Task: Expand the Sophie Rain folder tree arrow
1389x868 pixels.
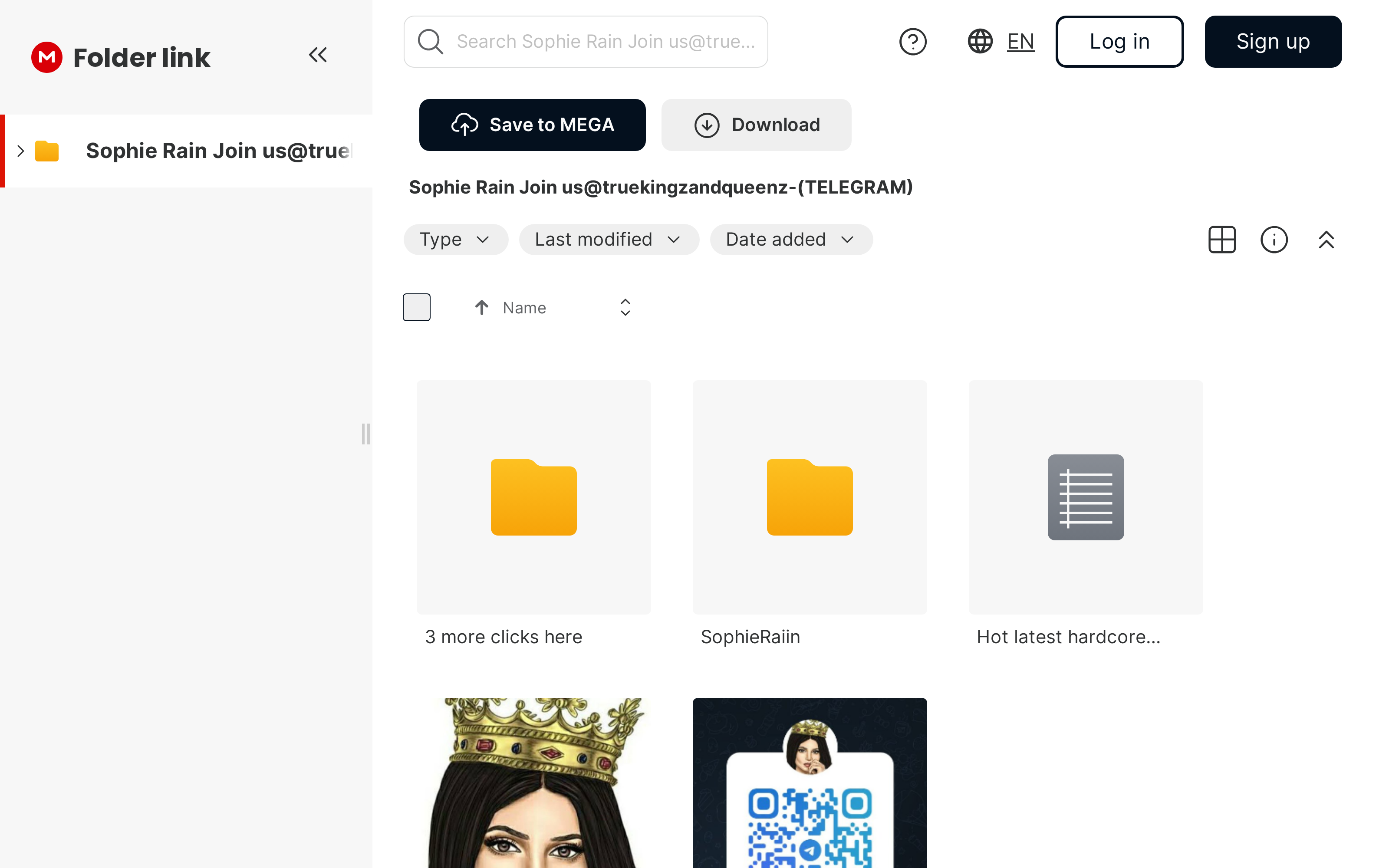Action: [21, 151]
